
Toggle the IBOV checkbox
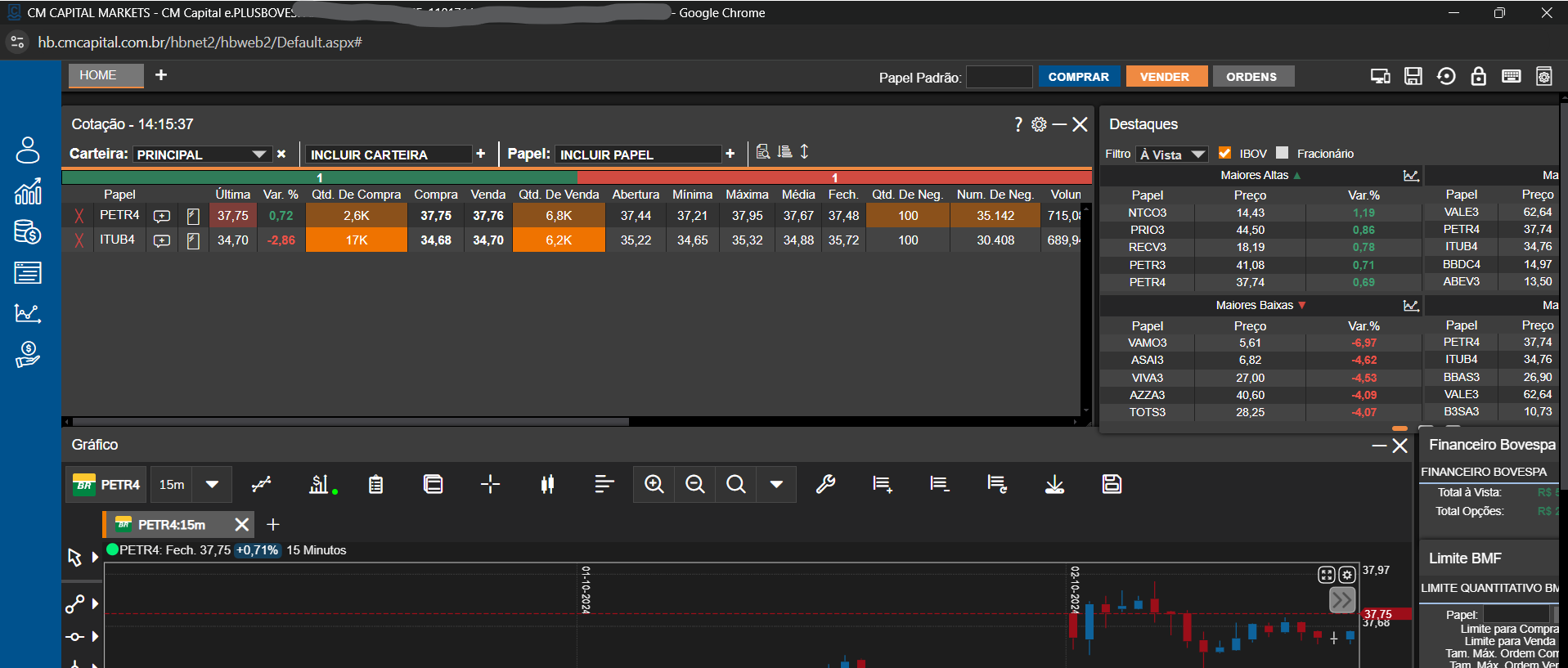(x=1224, y=153)
